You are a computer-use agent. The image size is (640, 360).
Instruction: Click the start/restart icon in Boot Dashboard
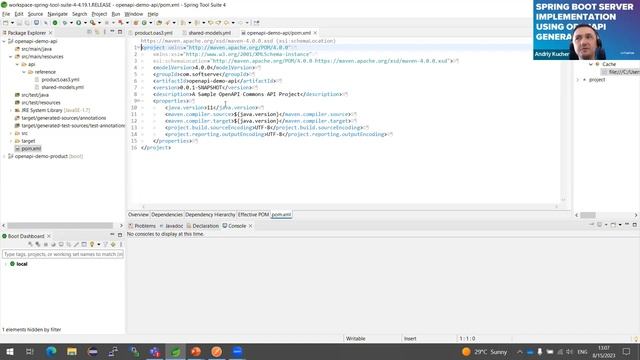[30, 244]
